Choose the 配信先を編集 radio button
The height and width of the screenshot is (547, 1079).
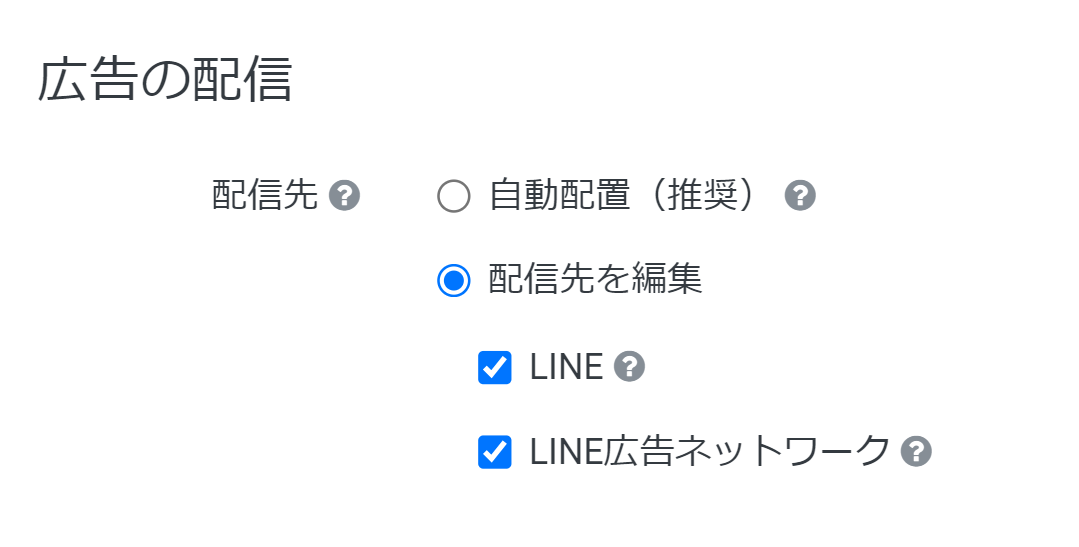[x=454, y=281]
